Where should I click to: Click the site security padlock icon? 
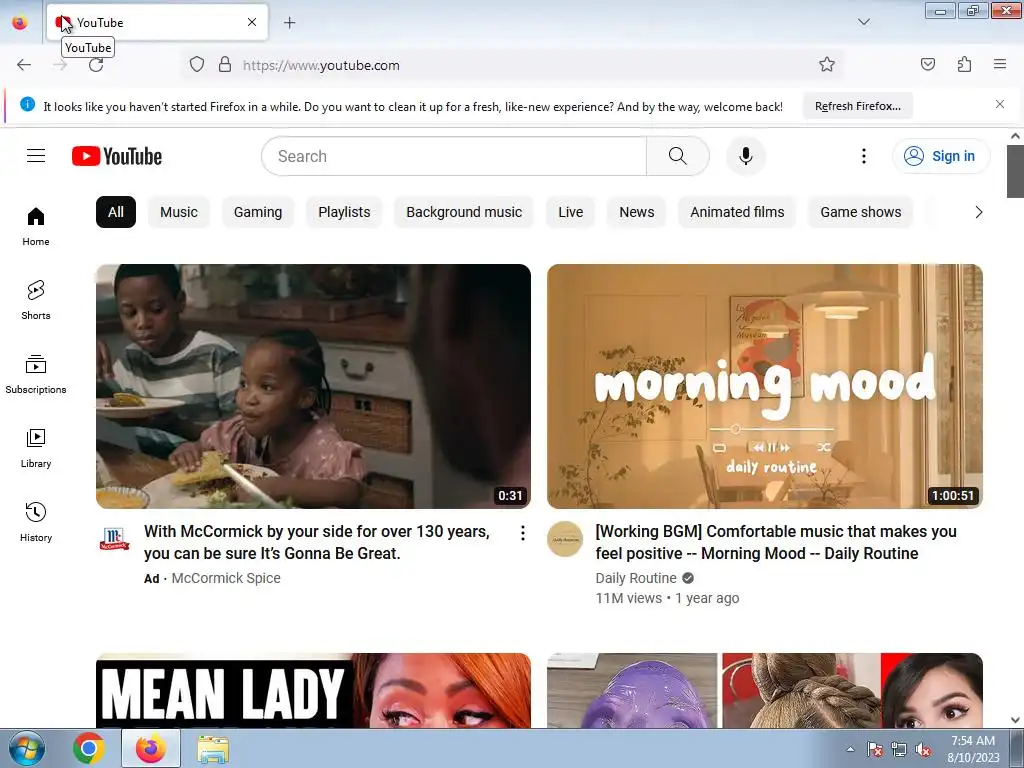(x=225, y=65)
